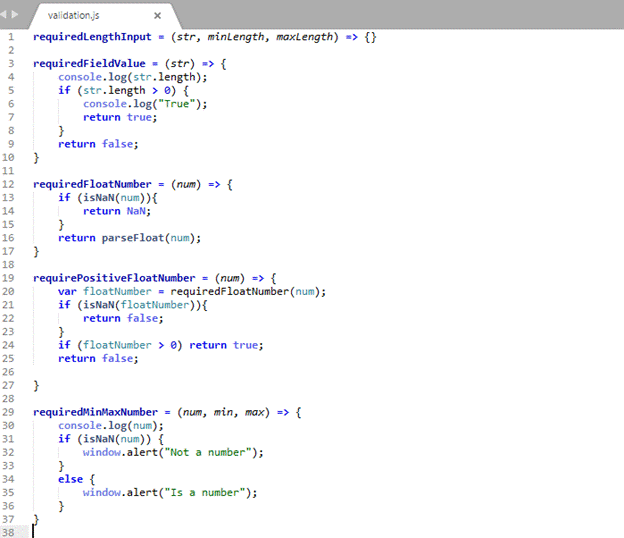The width and height of the screenshot is (624, 538).
Task: Click line number 38 in gutter
Action: [x=8, y=532]
